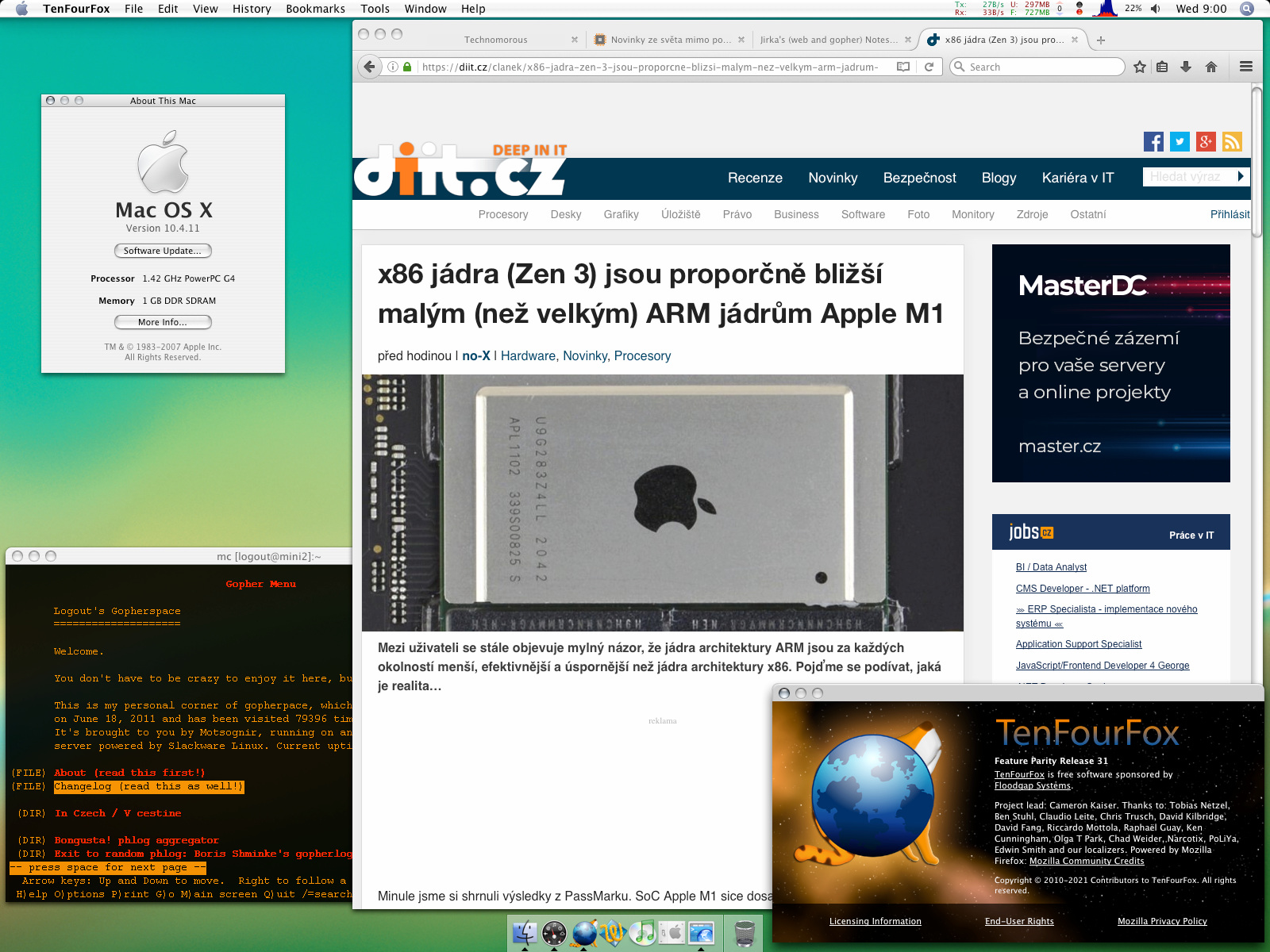The height and width of the screenshot is (952, 1270).
Task: Go to the home page icon
Action: (1211, 67)
